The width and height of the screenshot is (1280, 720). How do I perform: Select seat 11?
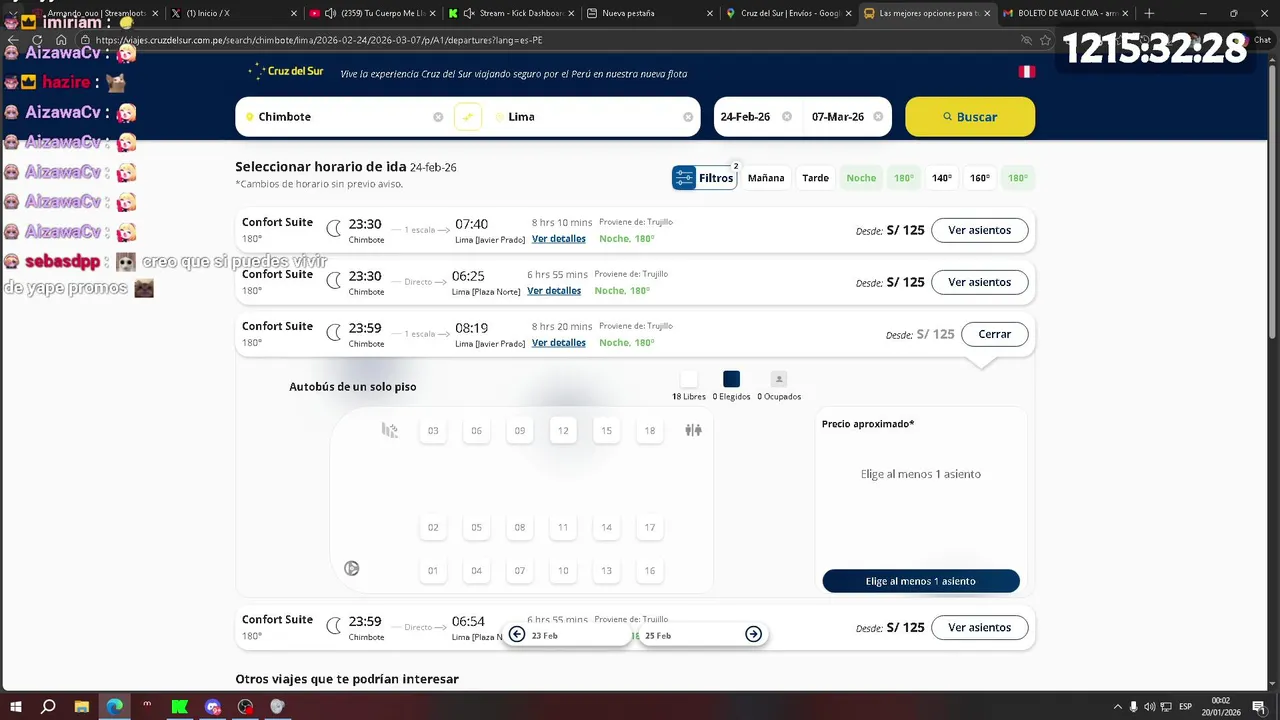(x=563, y=528)
